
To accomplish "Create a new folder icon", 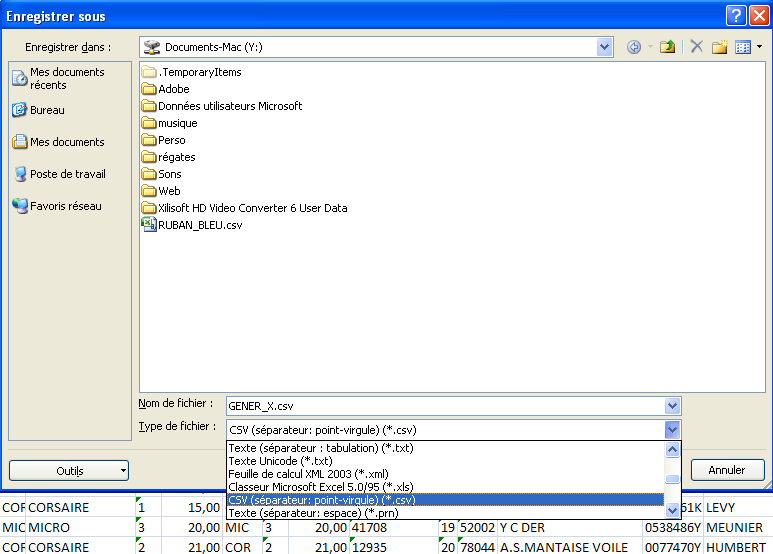I will (x=719, y=47).
